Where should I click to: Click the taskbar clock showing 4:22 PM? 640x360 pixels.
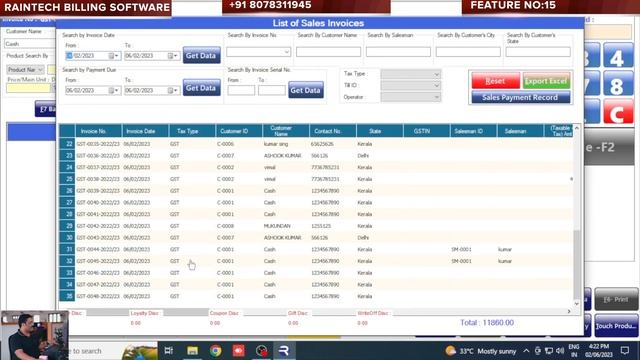(x=599, y=351)
